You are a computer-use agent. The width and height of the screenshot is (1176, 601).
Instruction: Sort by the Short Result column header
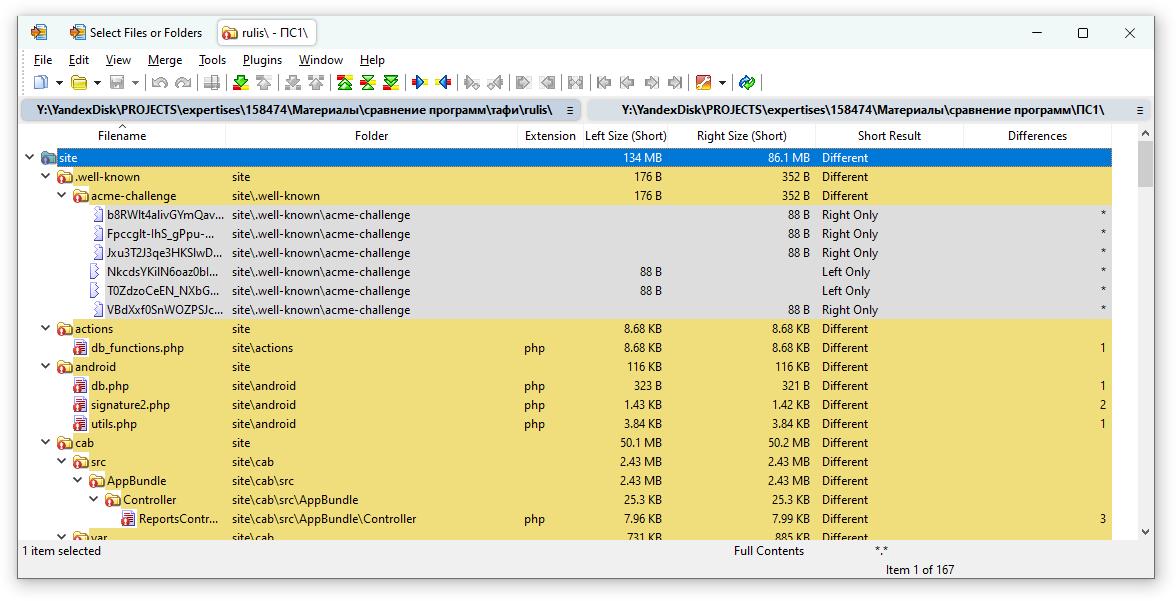[x=888, y=136]
